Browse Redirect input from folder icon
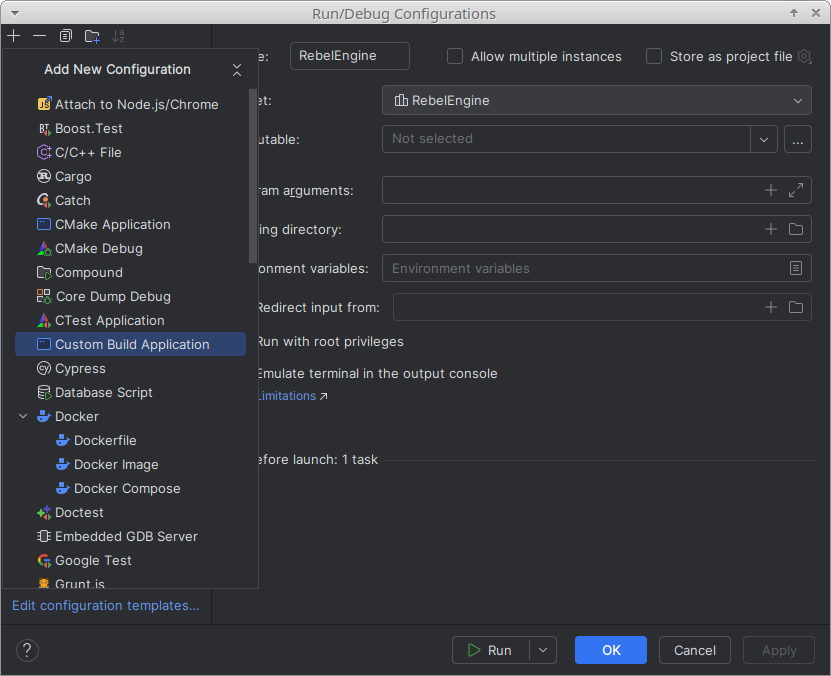This screenshot has height=676, width=831. (796, 307)
